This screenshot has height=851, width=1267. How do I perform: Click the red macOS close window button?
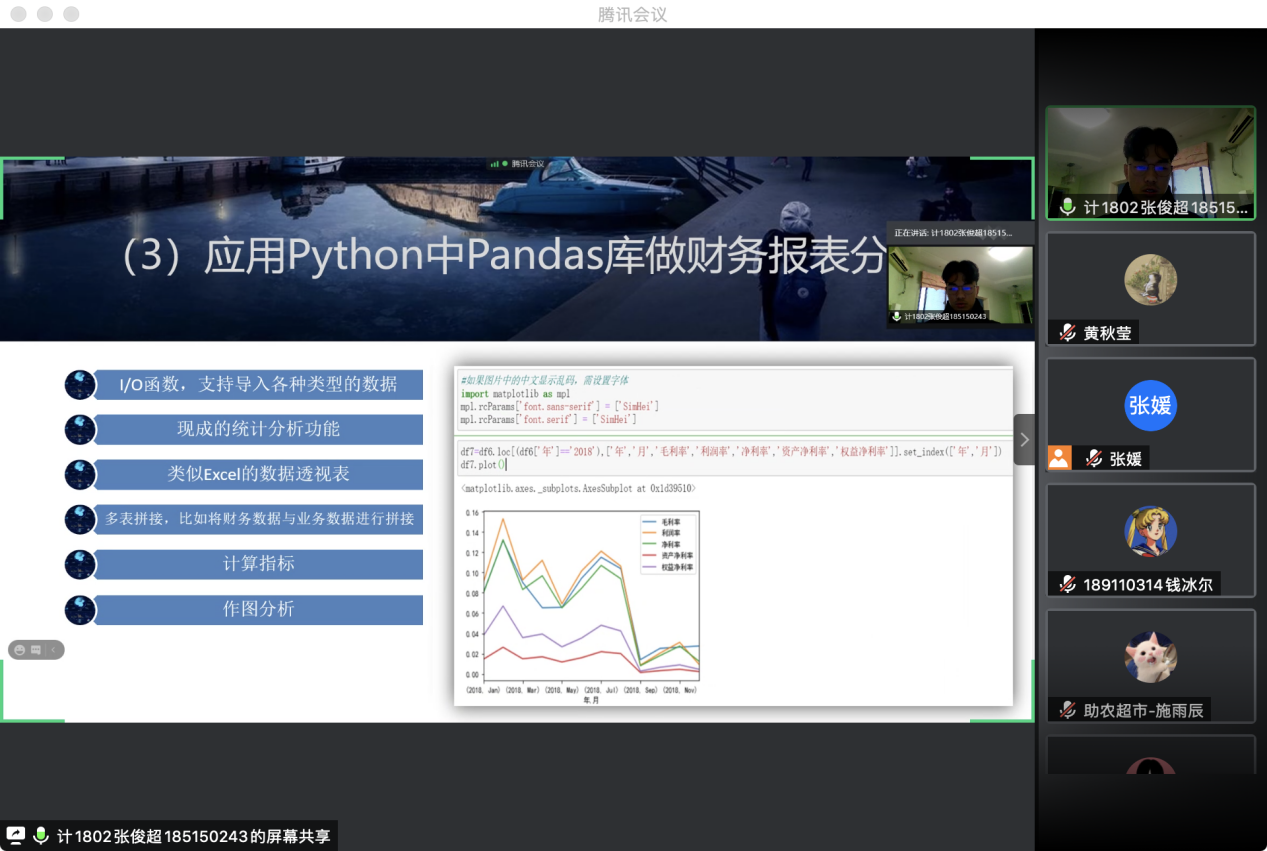(17, 14)
